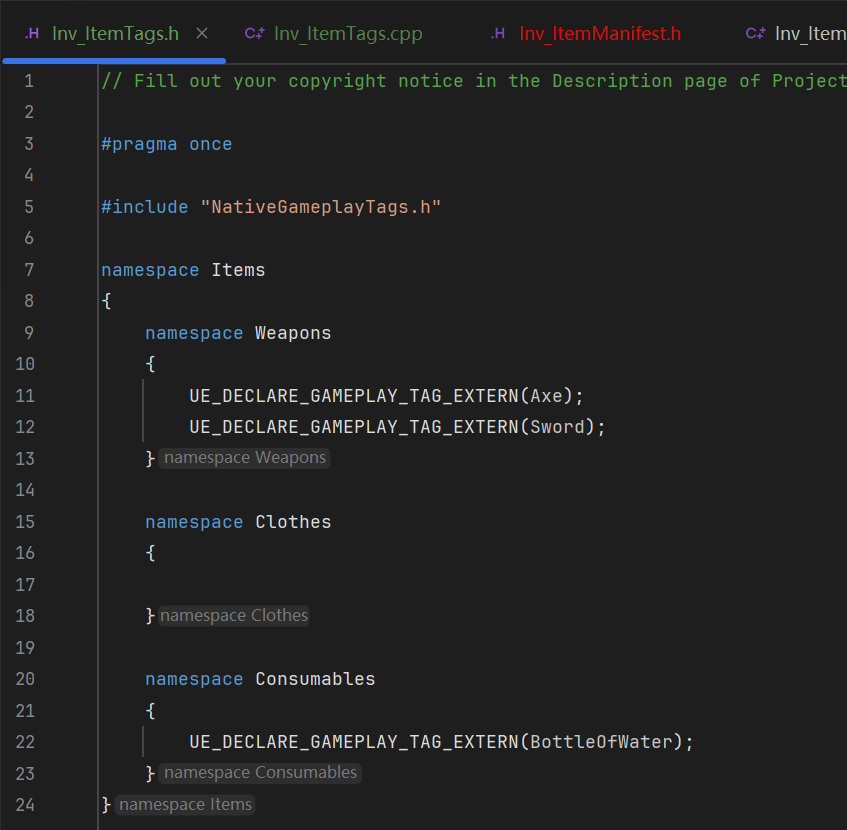The width and height of the screenshot is (847, 830).
Task: Click line number 11 in the gutter
Action: (x=25, y=396)
